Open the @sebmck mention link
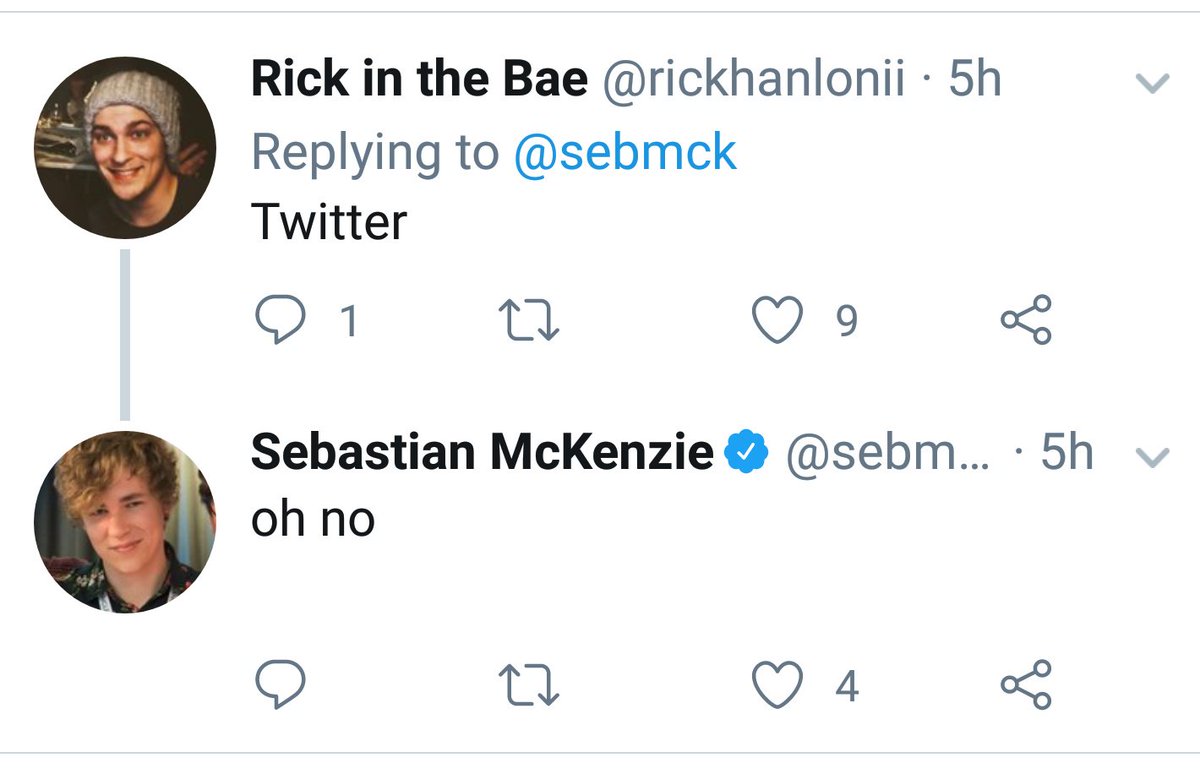Image resolution: width=1200 pixels, height=774 pixels. [x=624, y=152]
